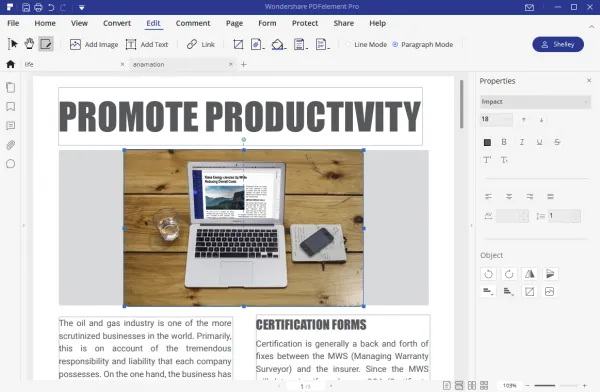This screenshot has width=600, height=392.
Task: Close the 'life' document tab
Action: pos(122,64)
